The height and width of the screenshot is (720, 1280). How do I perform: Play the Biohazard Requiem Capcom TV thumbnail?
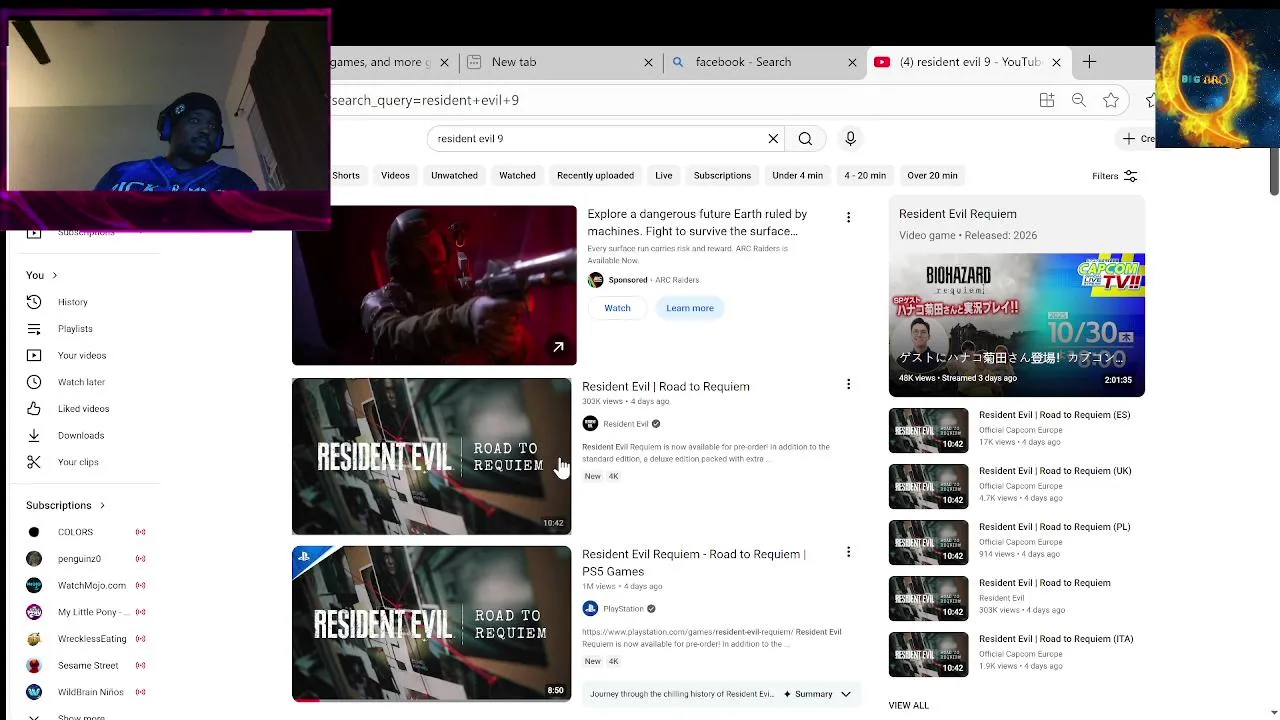(1016, 325)
